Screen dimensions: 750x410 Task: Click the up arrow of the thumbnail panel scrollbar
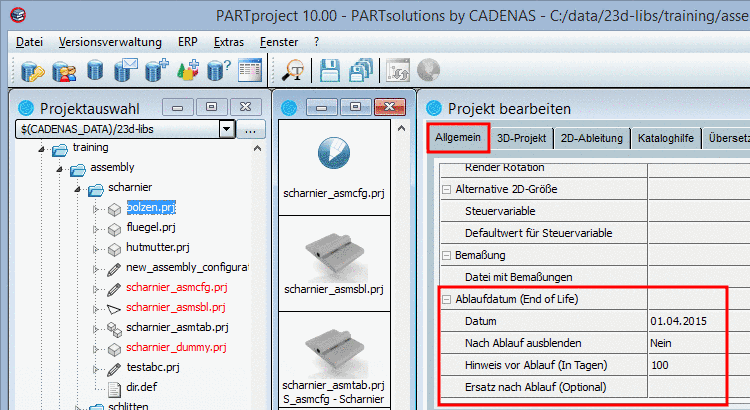[401, 128]
